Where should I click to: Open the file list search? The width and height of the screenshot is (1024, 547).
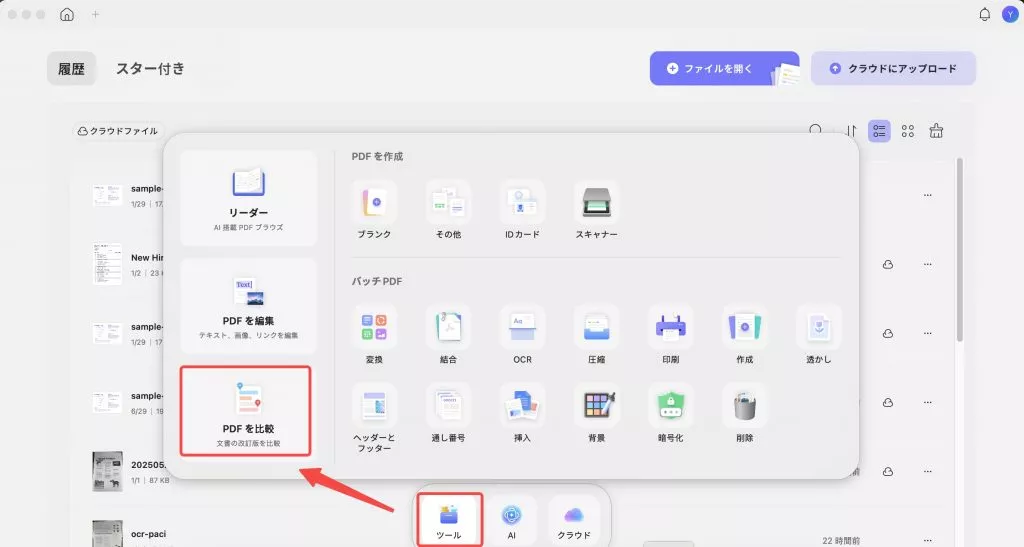[x=816, y=131]
